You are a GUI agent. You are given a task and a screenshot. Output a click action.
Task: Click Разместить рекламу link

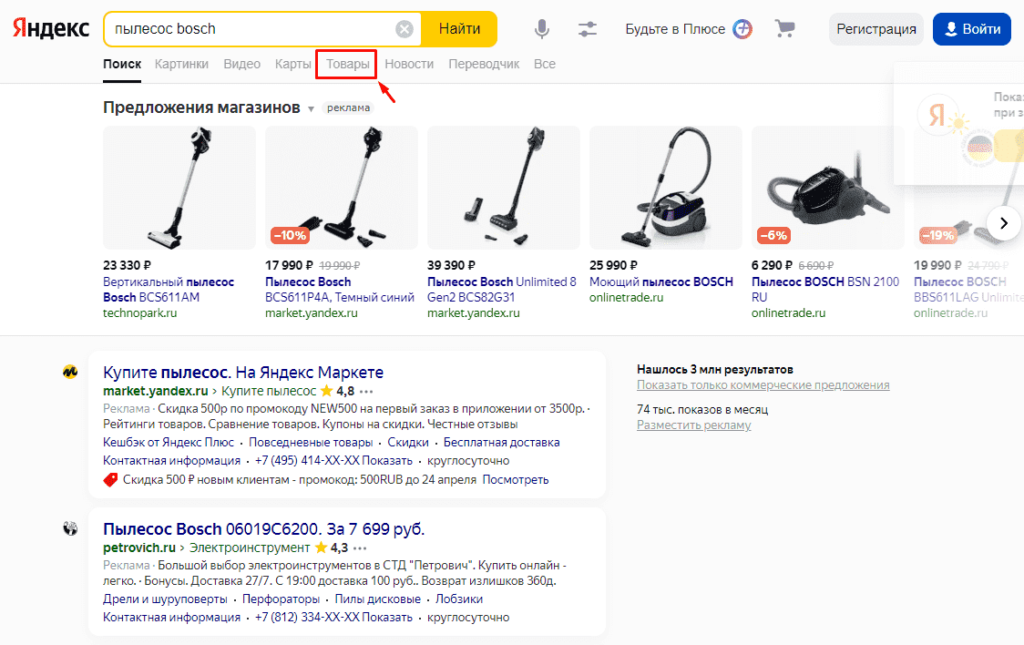pos(694,425)
